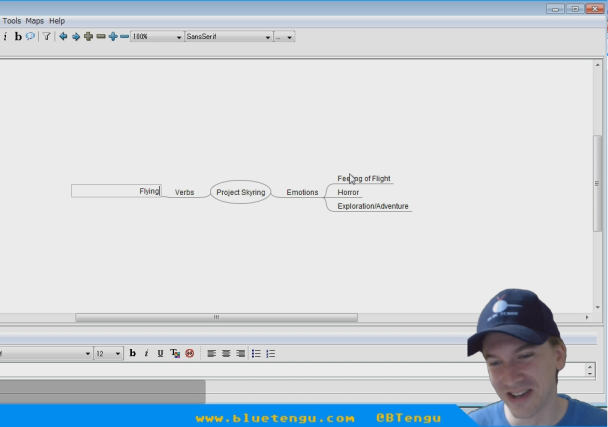
Task: Select the Horror node
Action: [348, 192]
